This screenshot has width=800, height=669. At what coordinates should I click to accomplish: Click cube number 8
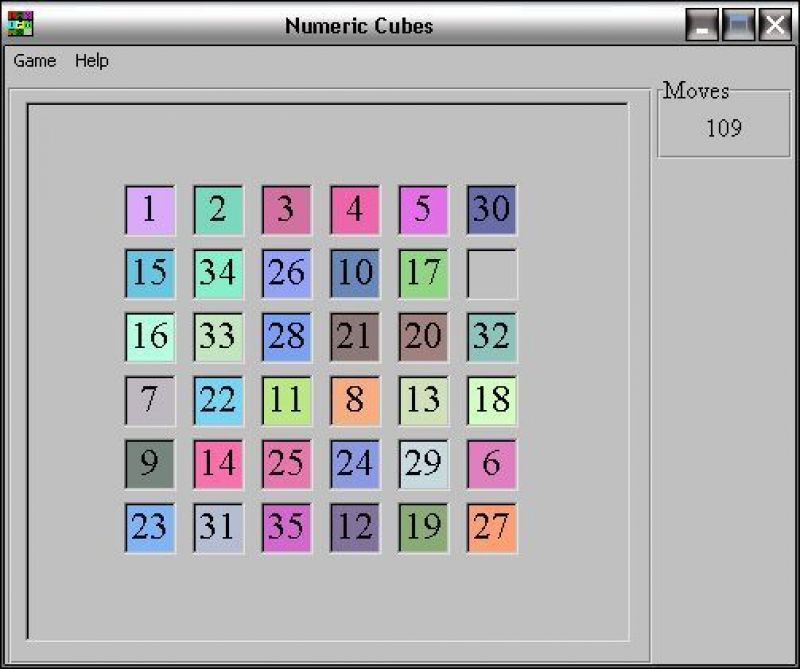[355, 401]
